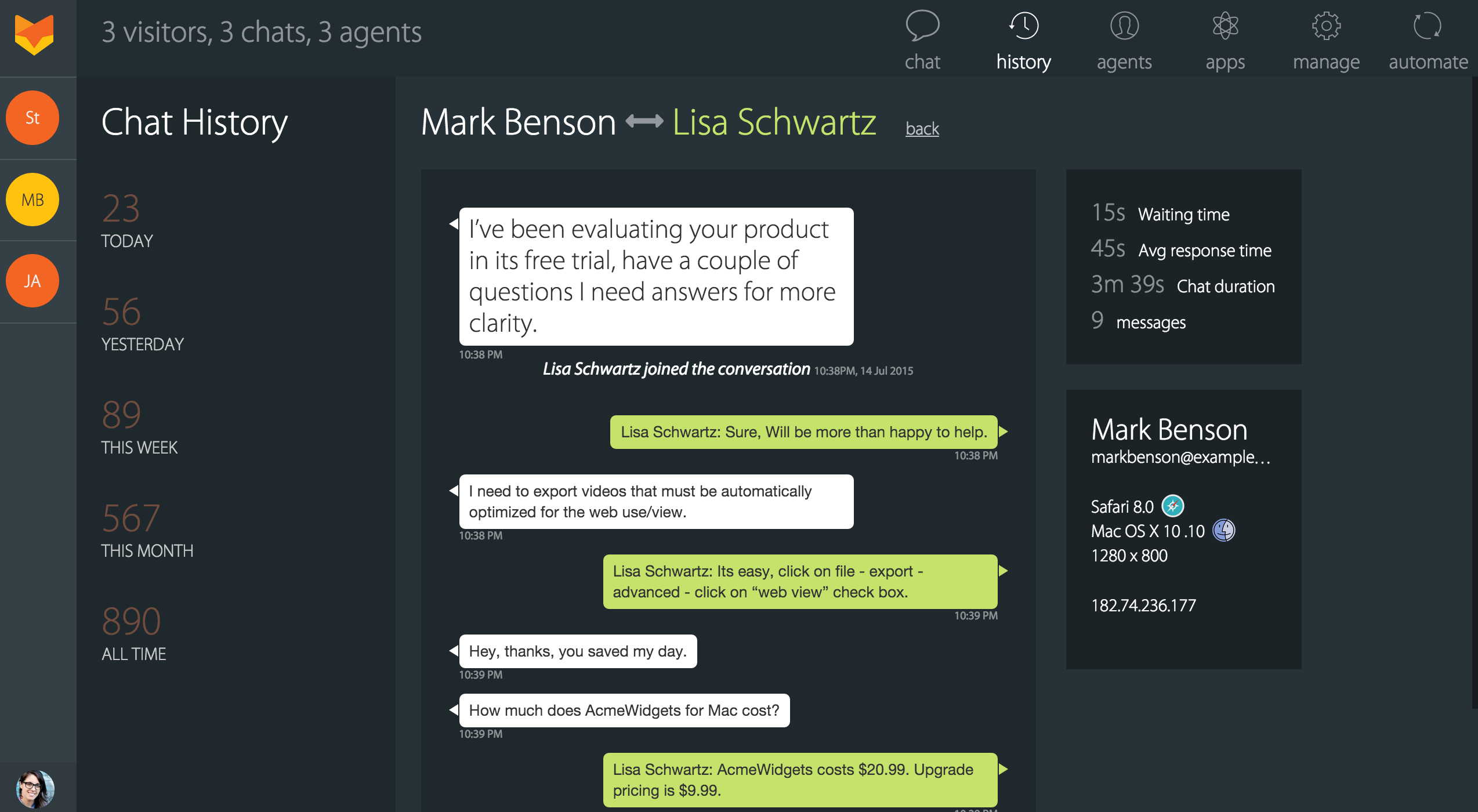Screen dimensions: 1478x812
Task: Select the MB visitor avatar
Action: 32,199
